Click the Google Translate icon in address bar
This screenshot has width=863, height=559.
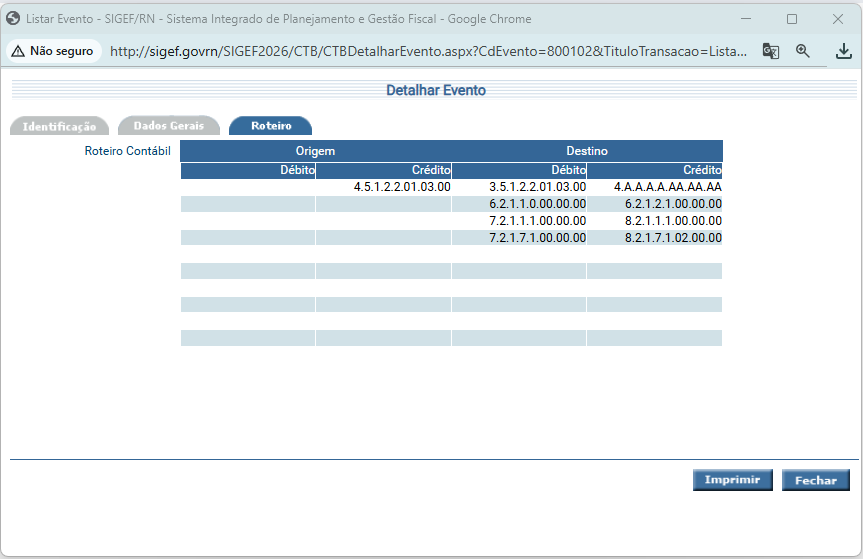click(x=770, y=51)
